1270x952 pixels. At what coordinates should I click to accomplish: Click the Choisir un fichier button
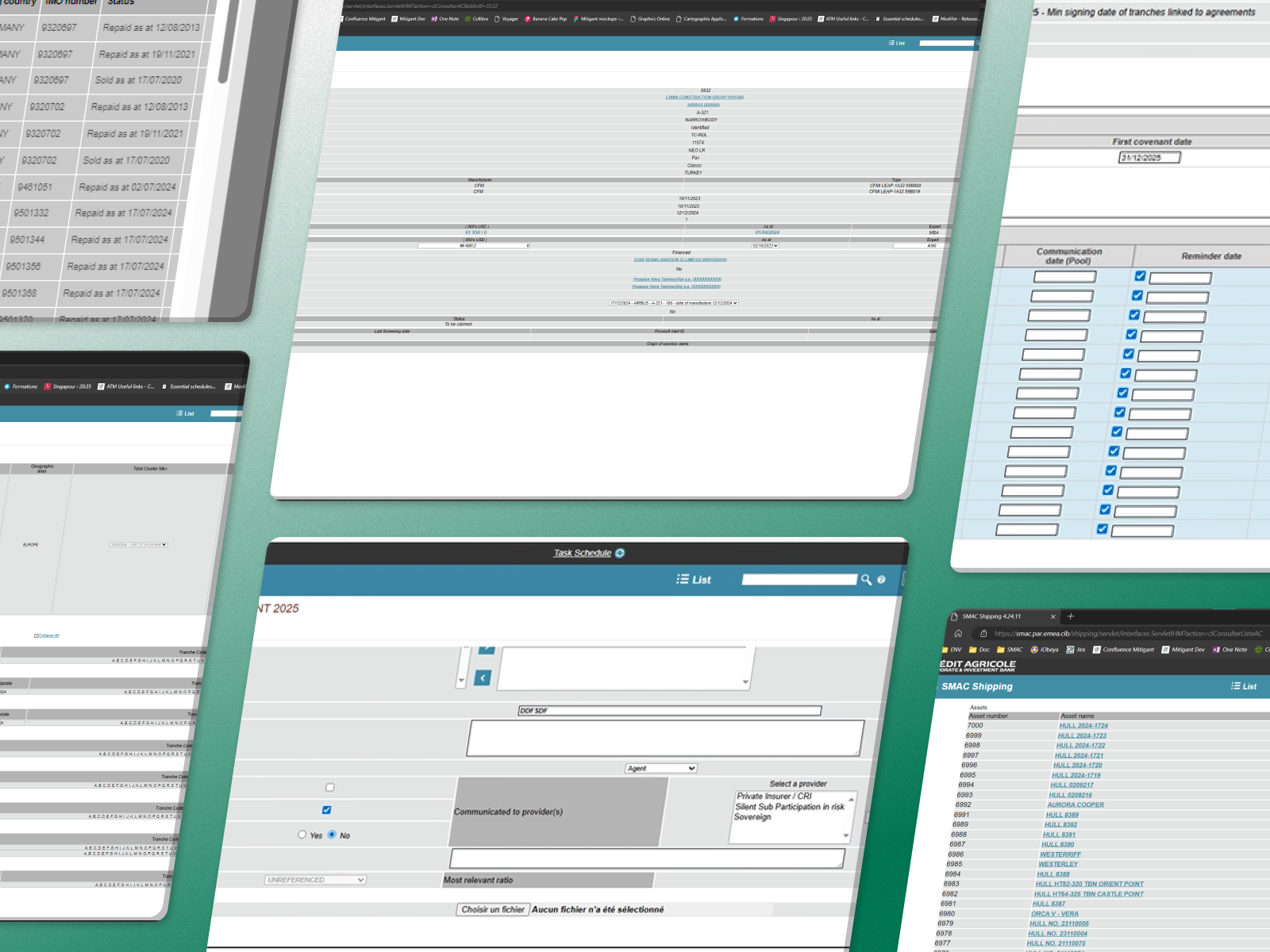click(x=493, y=910)
